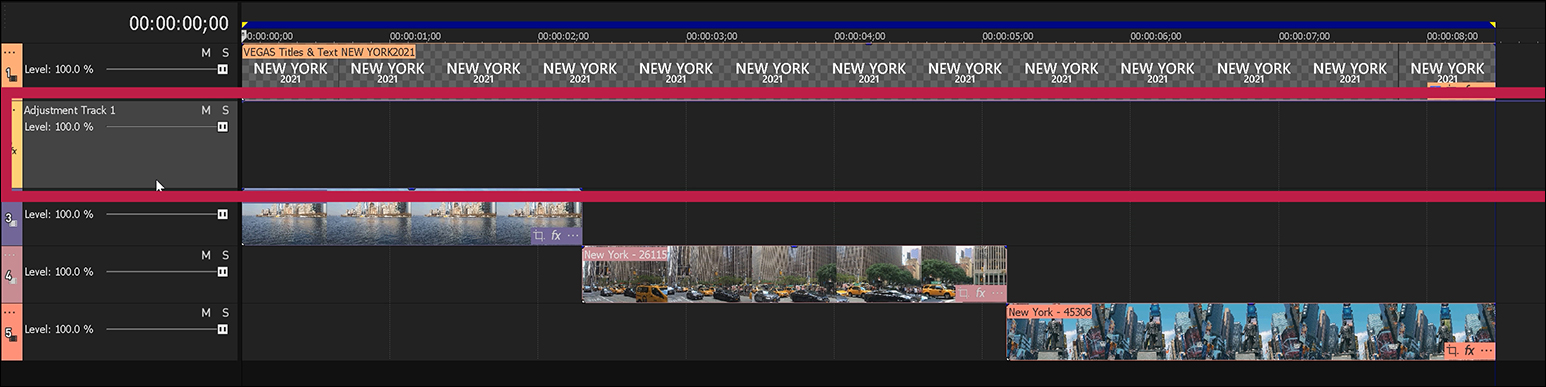Solo track 4 with its S button

tap(226, 255)
